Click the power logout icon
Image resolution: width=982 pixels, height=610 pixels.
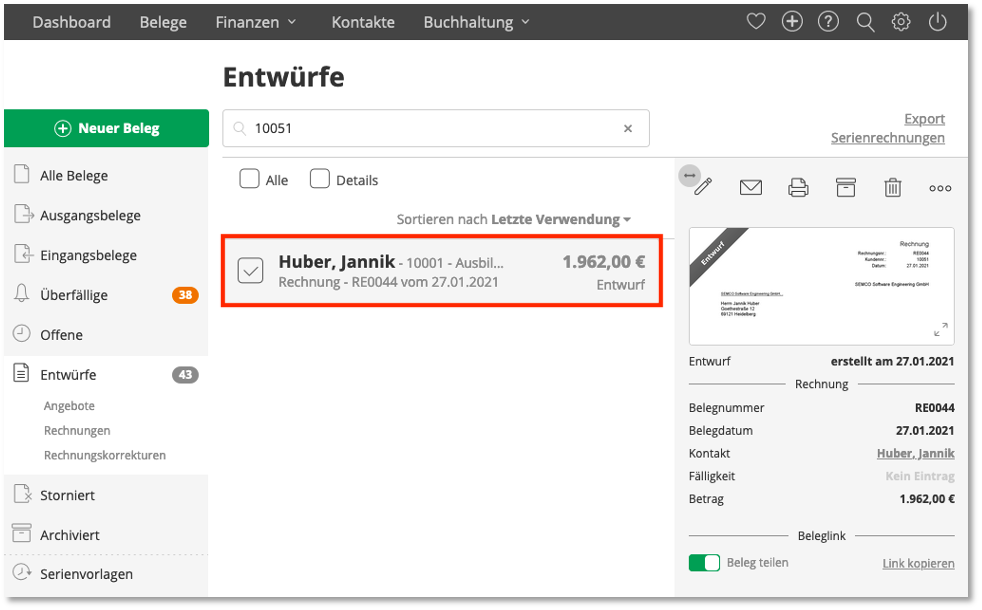(x=937, y=22)
